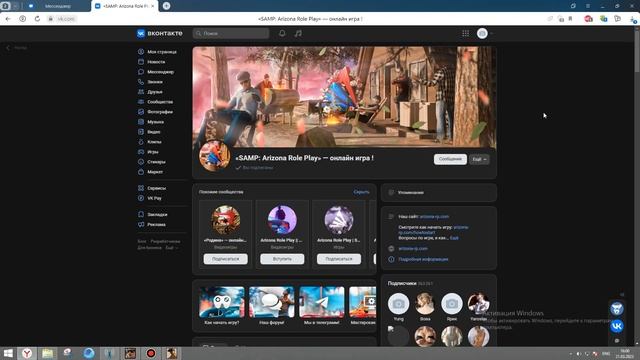Image resolution: width=640 pixels, height=360 pixels.
Task: Open Маркет in the left sidebar
Action: (x=155, y=172)
